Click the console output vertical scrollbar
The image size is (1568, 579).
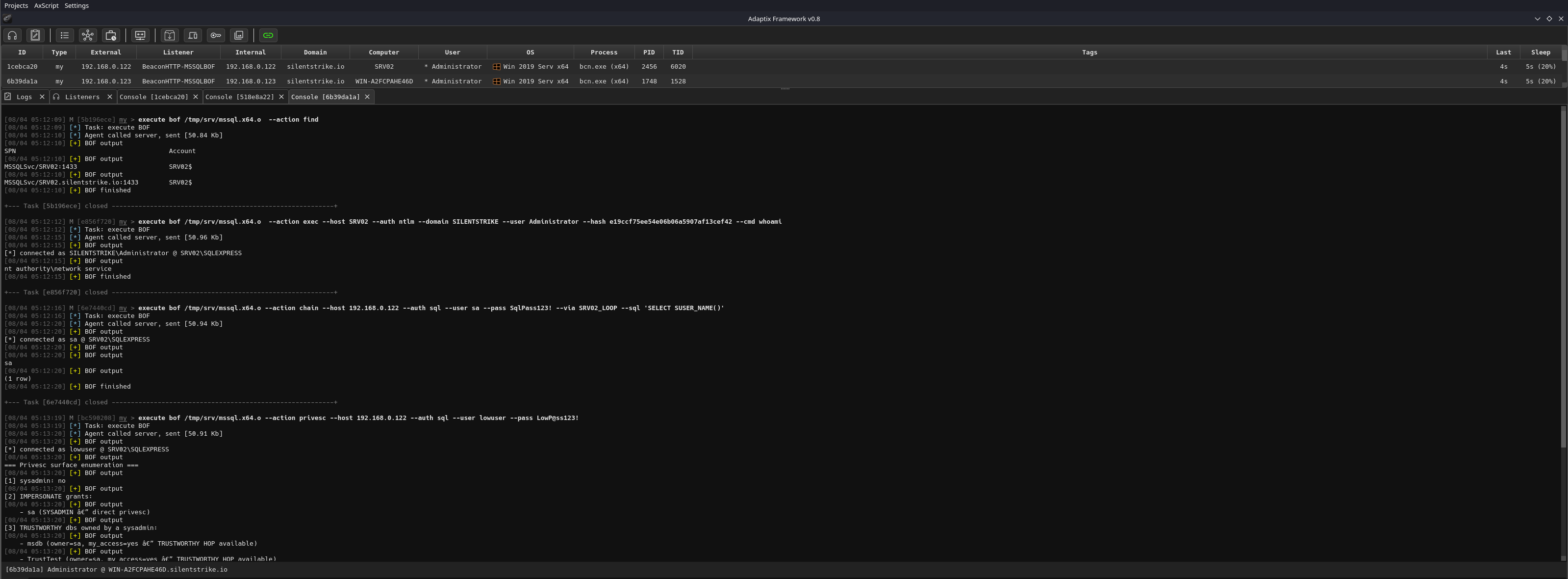pos(1563,274)
